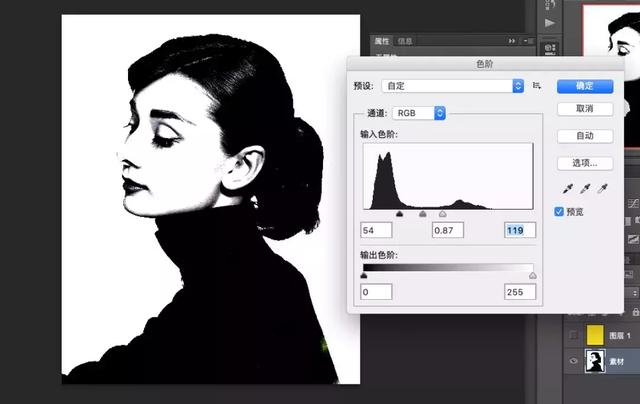Open the 通道 RGB channel dropdown
The image size is (640, 404).
pos(419,113)
